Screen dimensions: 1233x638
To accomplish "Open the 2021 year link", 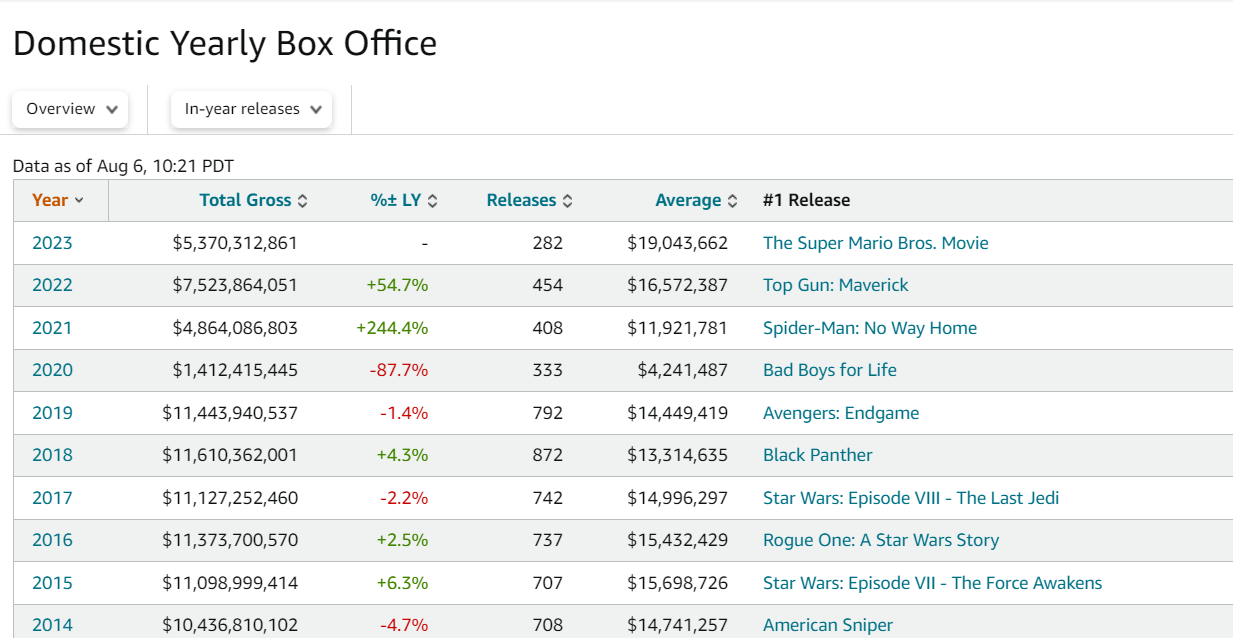I will click(x=52, y=328).
